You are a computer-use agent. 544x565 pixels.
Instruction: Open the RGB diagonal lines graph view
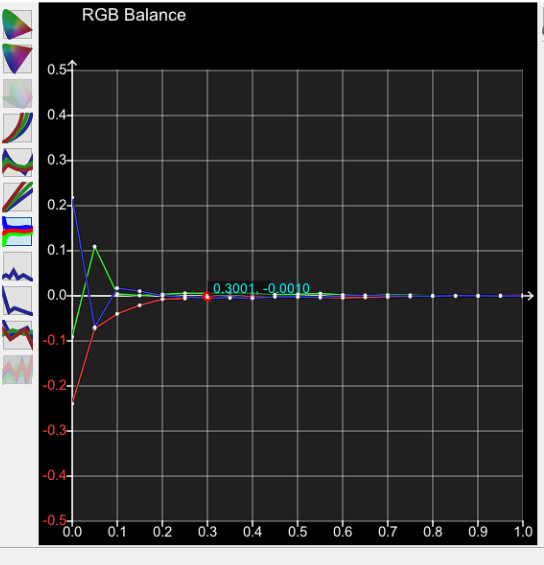click(x=17, y=197)
